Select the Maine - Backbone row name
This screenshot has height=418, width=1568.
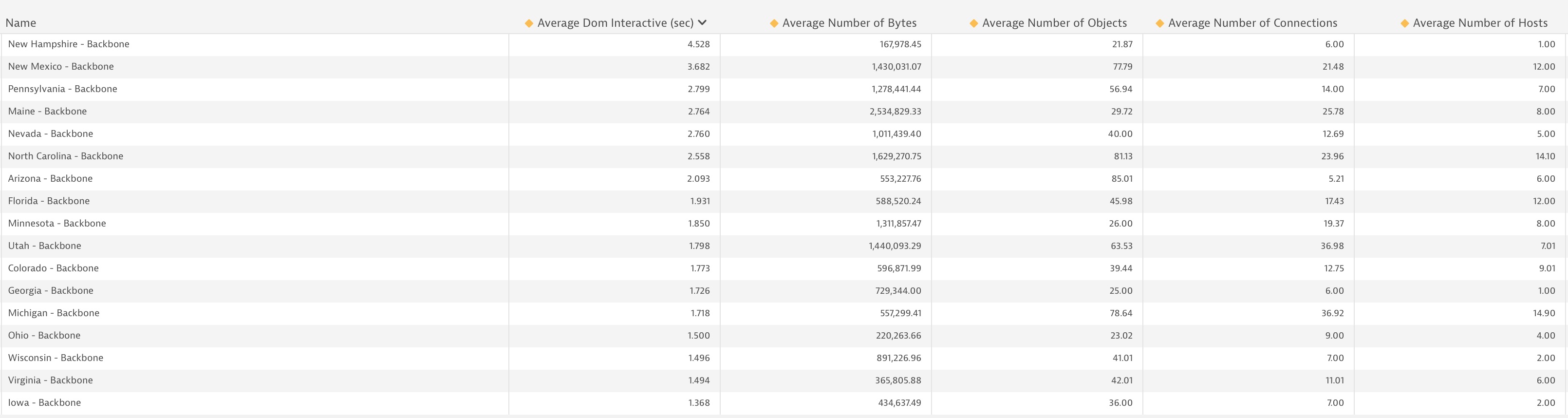(48, 112)
